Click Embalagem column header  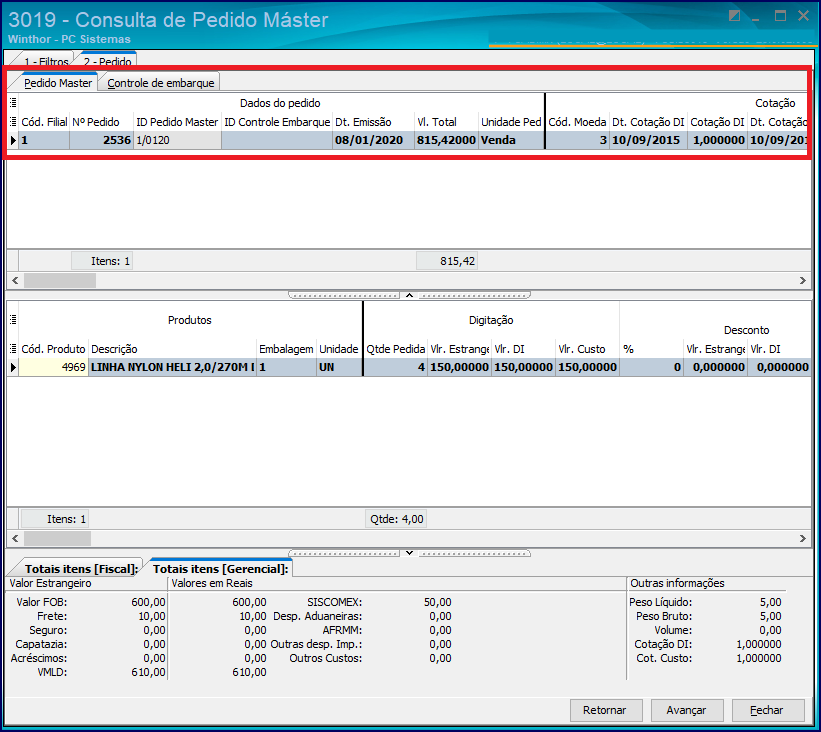(x=286, y=349)
